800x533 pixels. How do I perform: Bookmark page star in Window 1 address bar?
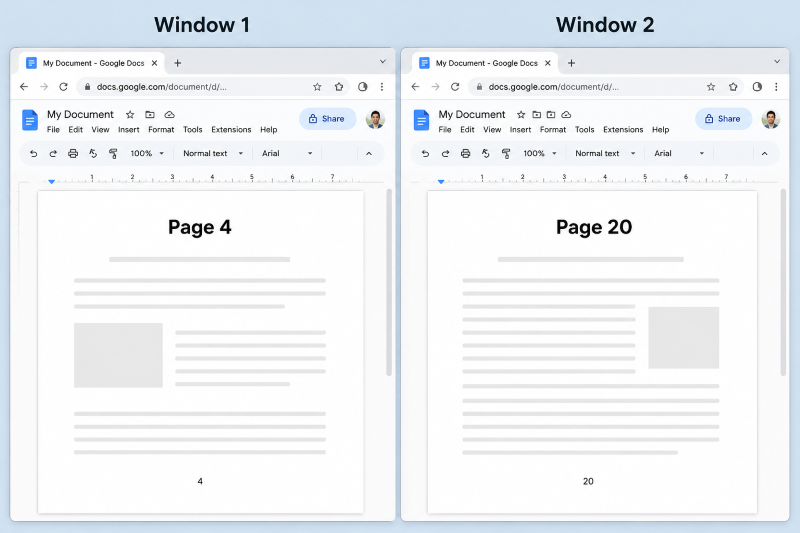(317, 87)
